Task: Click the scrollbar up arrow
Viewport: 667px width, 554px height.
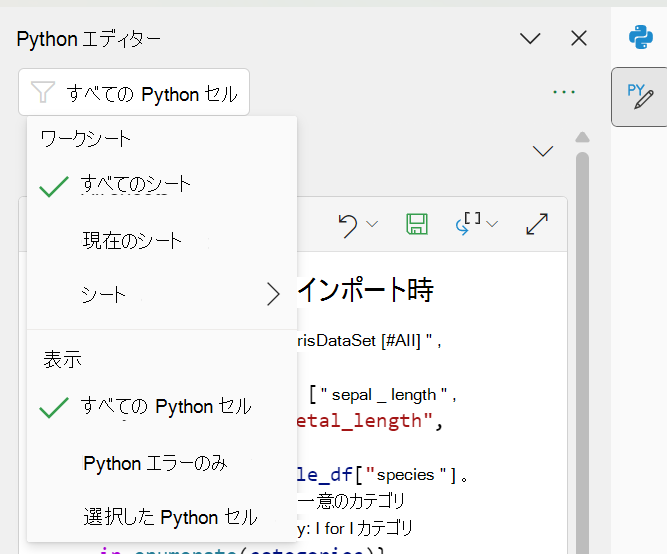Action: coord(582,137)
